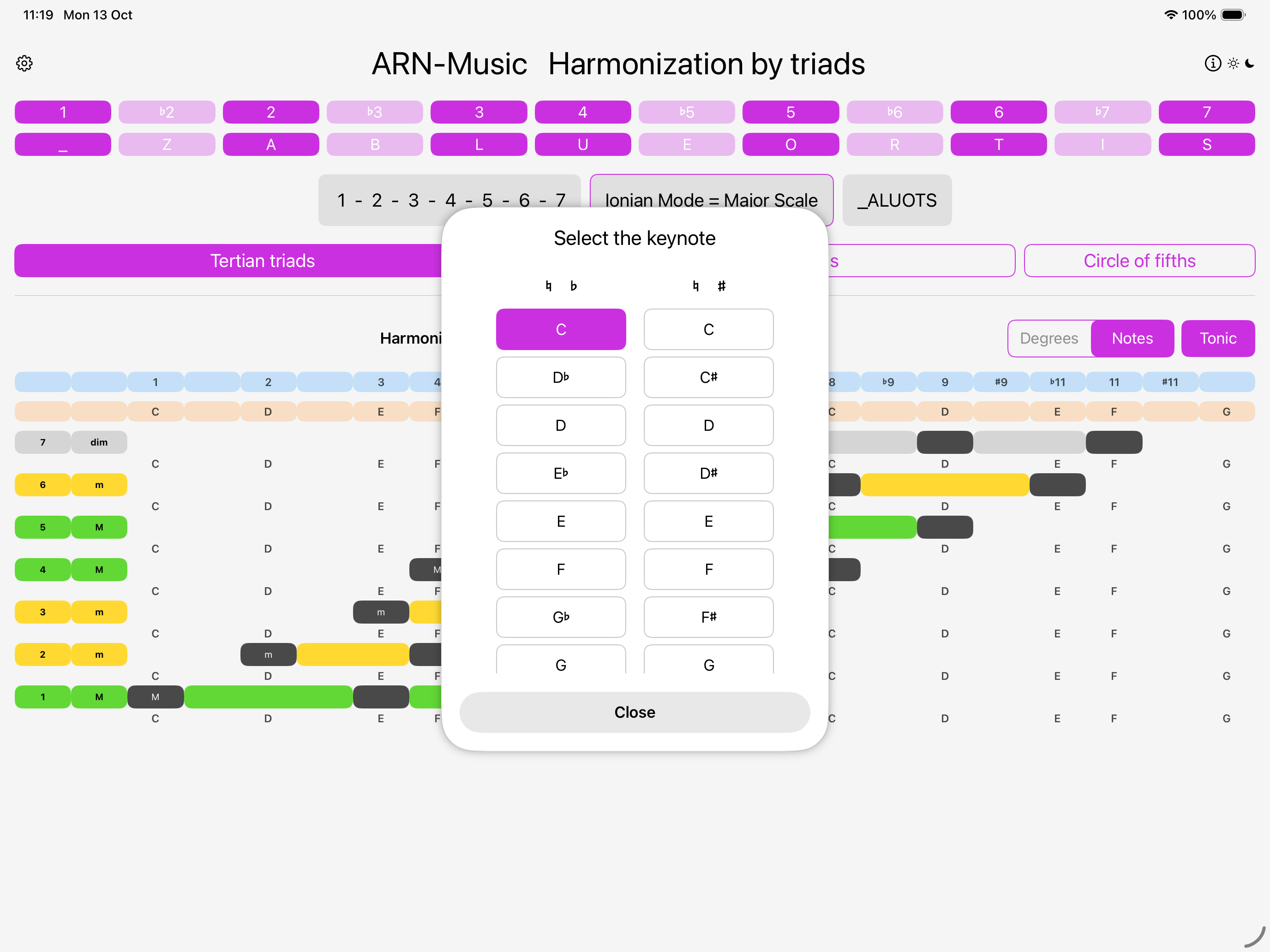Screen dimensions: 1270x952
Task: Toggle the ♭7 degree button
Action: click(1102, 112)
